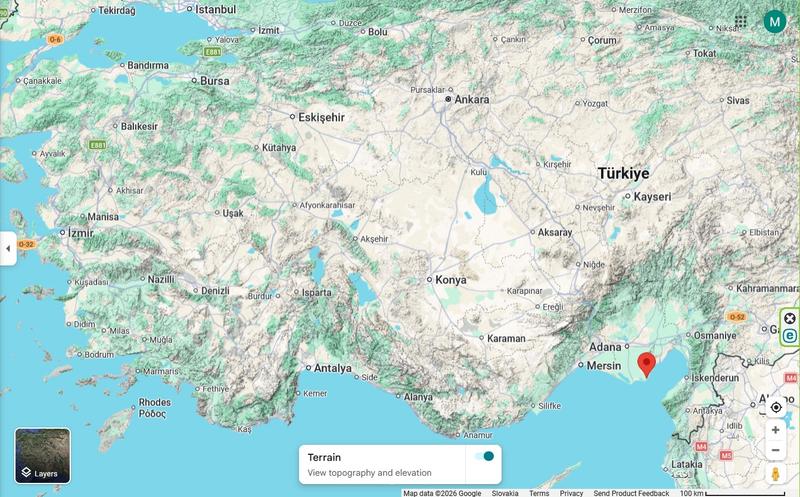Click the Yozgat city label
The width and height of the screenshot is (800, 497).
tap(595, 104)
